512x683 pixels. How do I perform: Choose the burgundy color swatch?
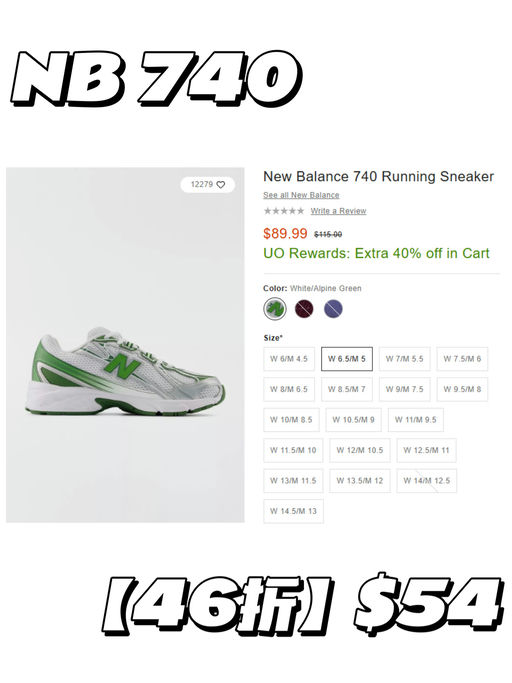point(304,309)
